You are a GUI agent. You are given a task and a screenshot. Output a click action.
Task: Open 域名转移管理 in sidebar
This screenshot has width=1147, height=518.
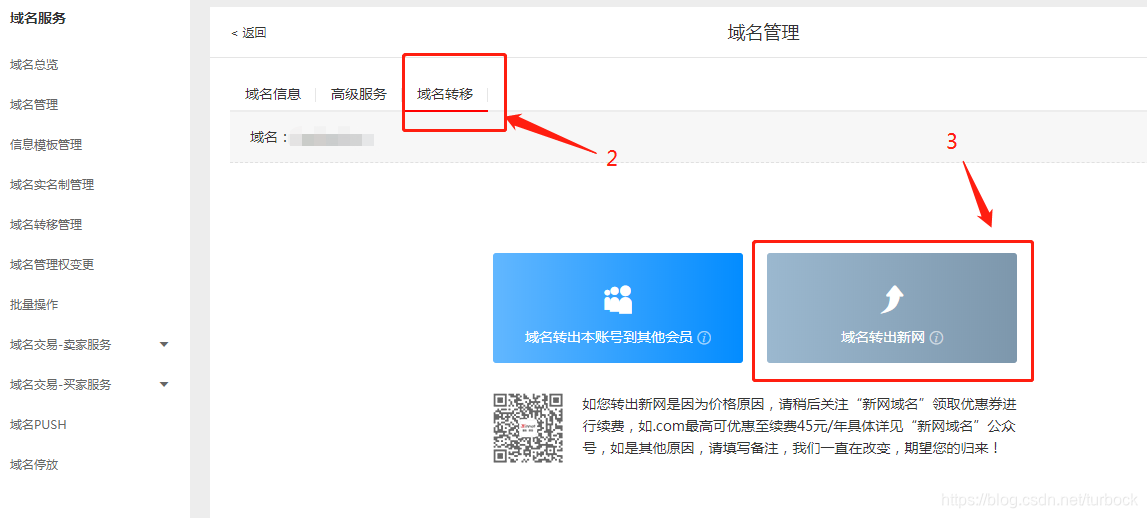46,225
